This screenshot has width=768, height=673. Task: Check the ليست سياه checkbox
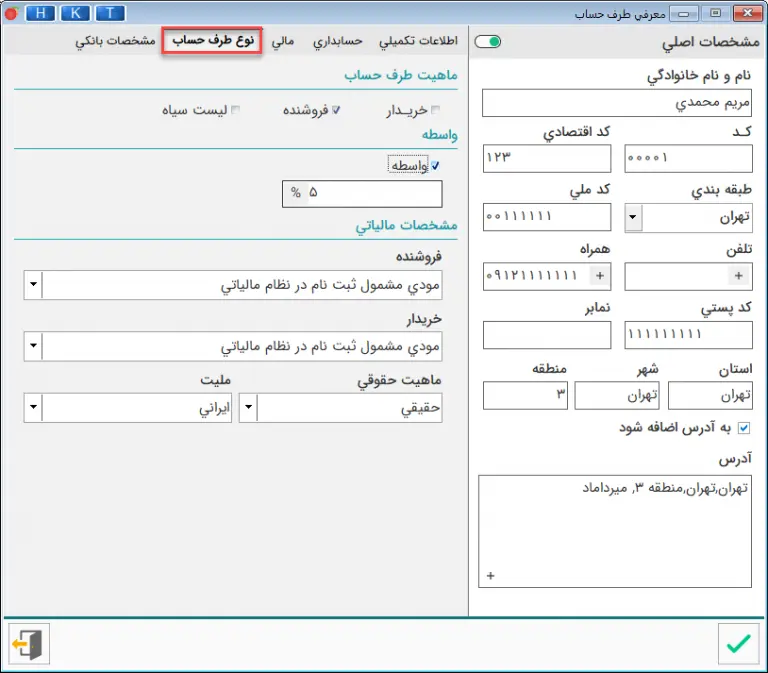coord(236,110)
